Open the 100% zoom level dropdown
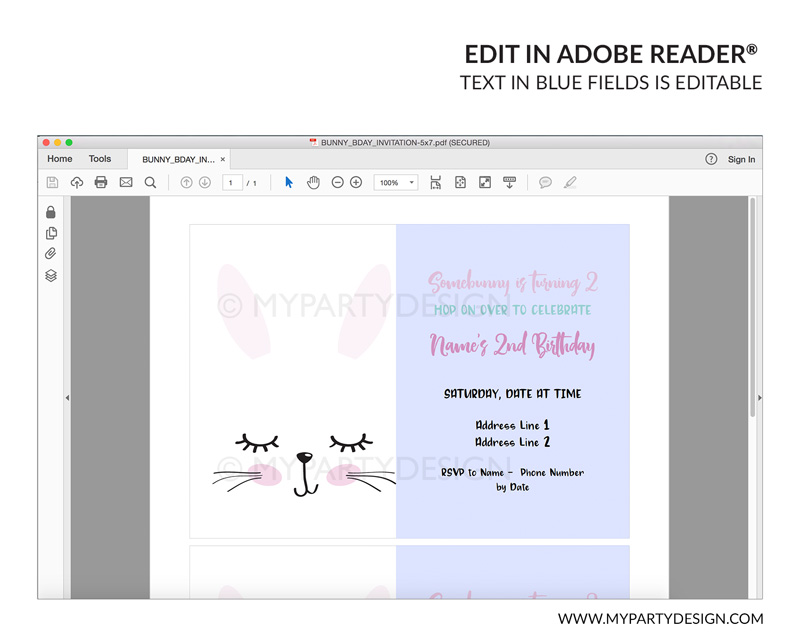The width and height of the screenshot is (800, 637). point(396,183)
